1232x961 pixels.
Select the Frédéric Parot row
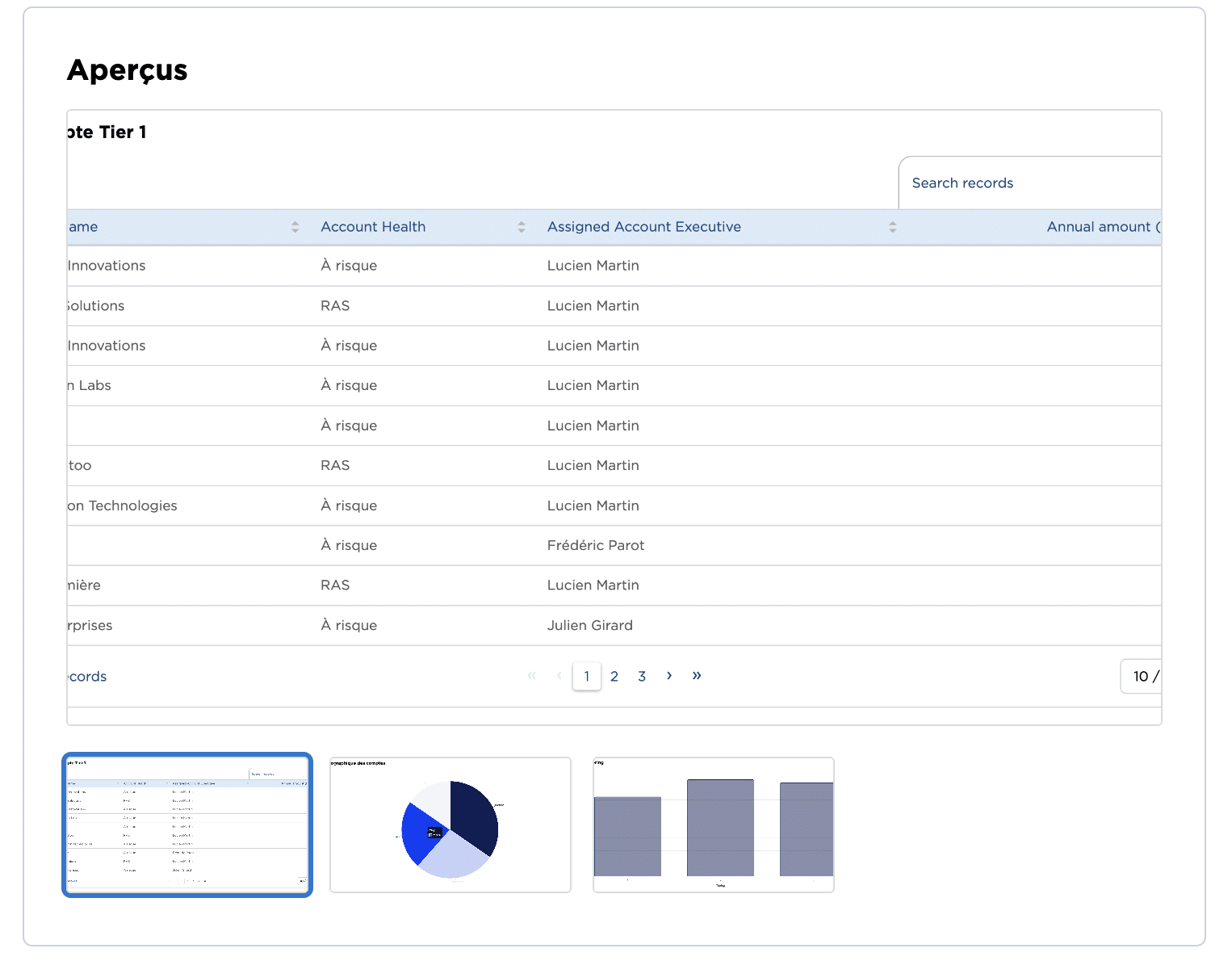596,545
